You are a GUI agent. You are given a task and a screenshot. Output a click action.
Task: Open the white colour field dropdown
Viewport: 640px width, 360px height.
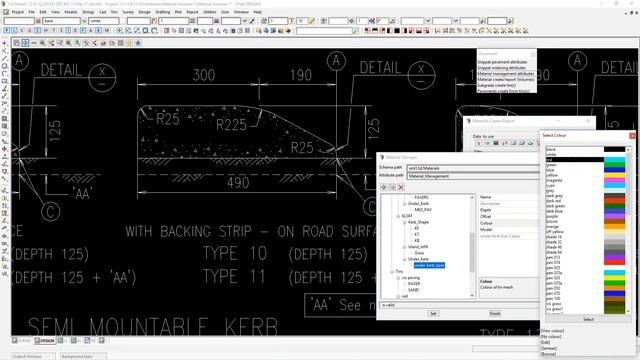point(104,21)
